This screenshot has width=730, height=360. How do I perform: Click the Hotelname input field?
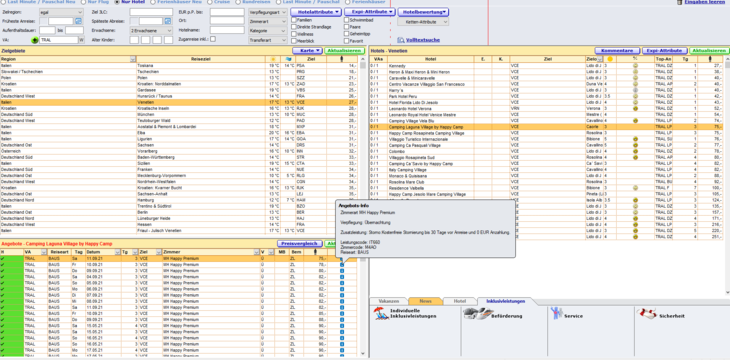point(227,30)
